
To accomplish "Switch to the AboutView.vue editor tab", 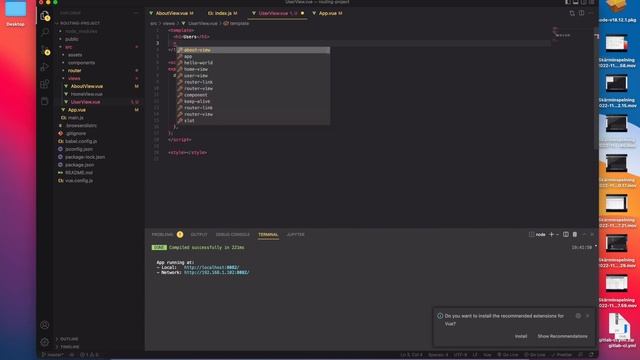I will [171, 13].
